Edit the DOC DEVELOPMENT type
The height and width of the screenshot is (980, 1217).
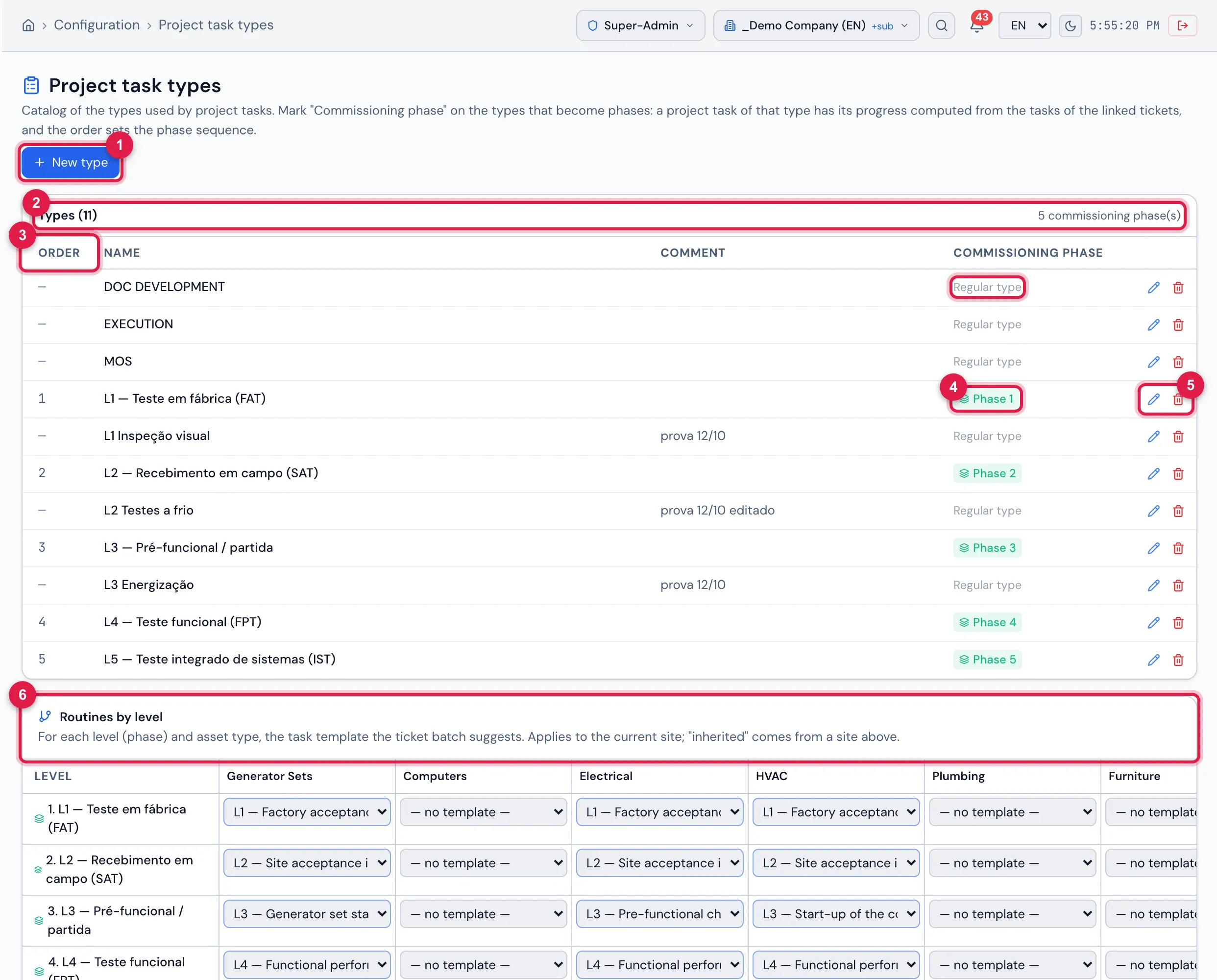point(1153,287)
